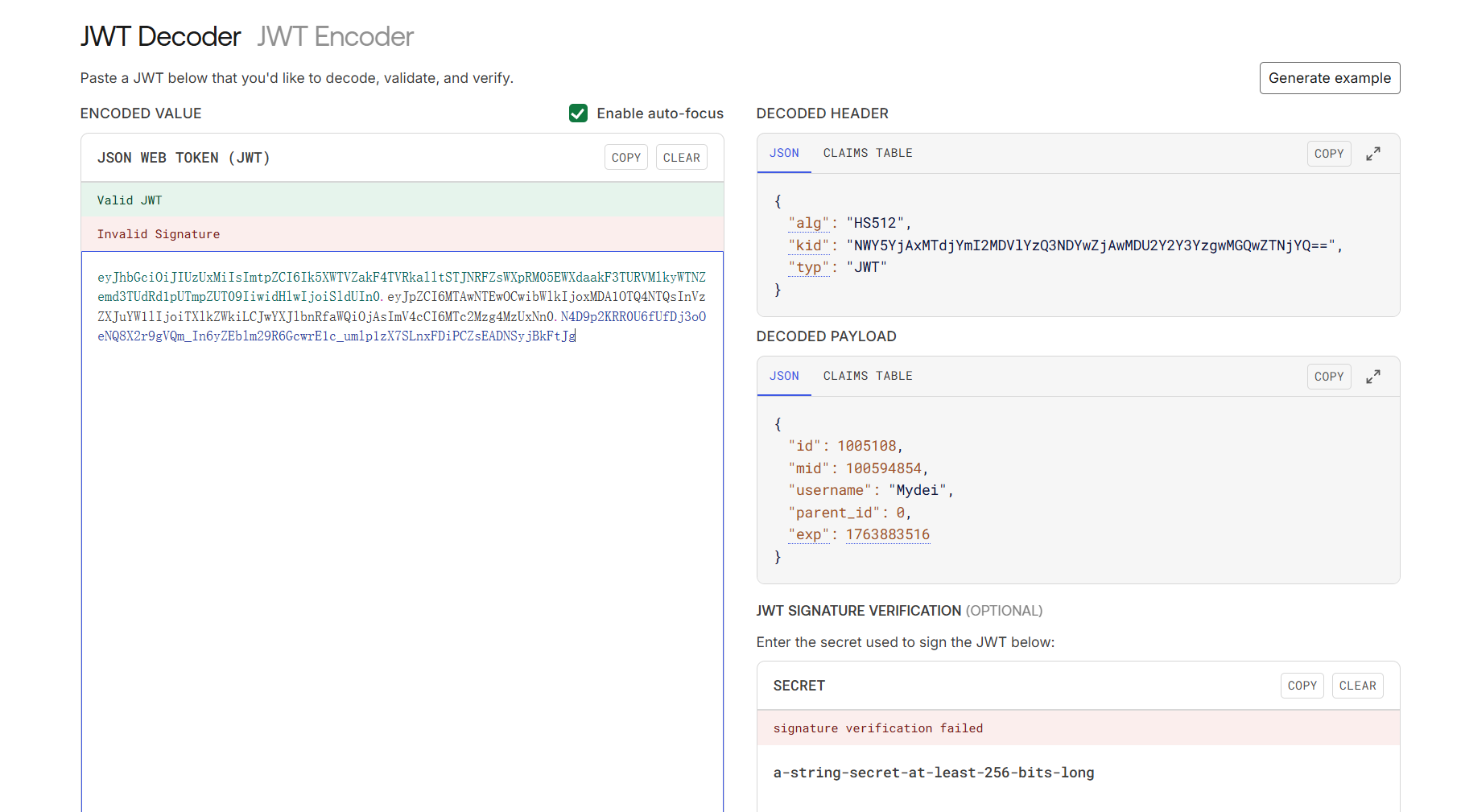Clear the encoded JWT field
Viewport: 1461px width, 812px height.
(681, 158)
